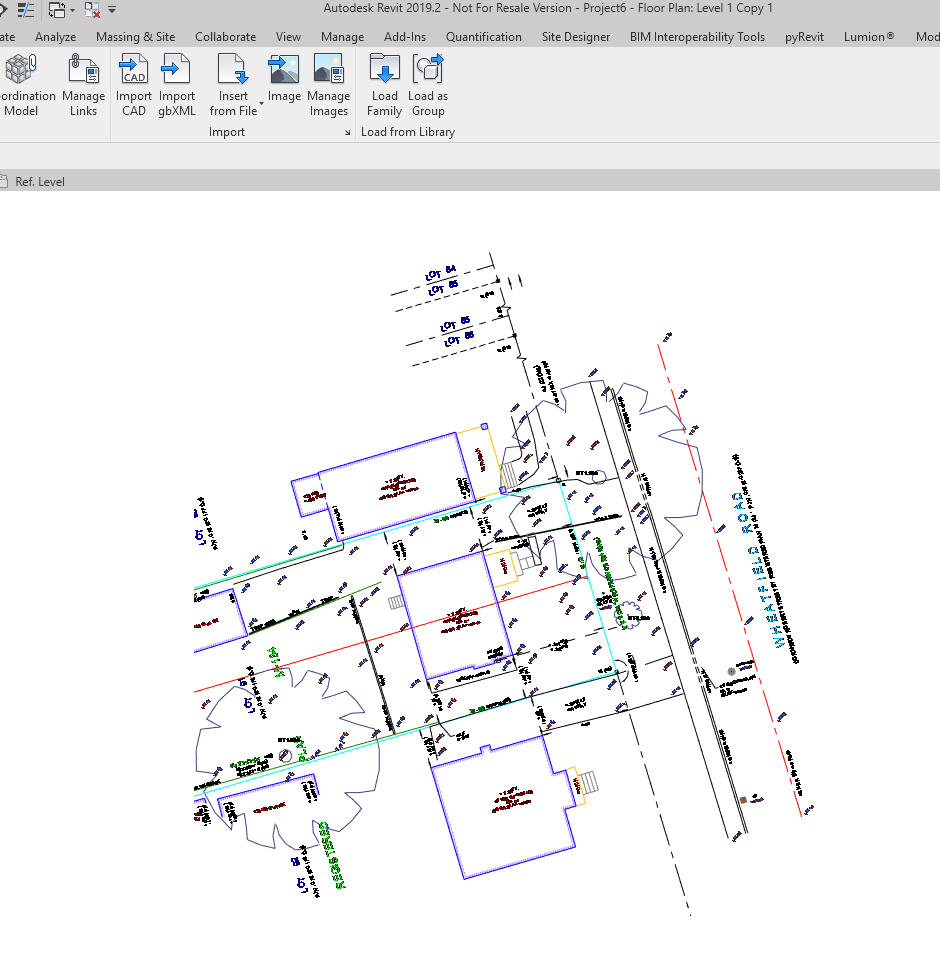The height and width of the screenshot is (964, 940).
Task: Click Close Inactive Windows in Quick Access Toolbar
Action: tap(90, 9)
